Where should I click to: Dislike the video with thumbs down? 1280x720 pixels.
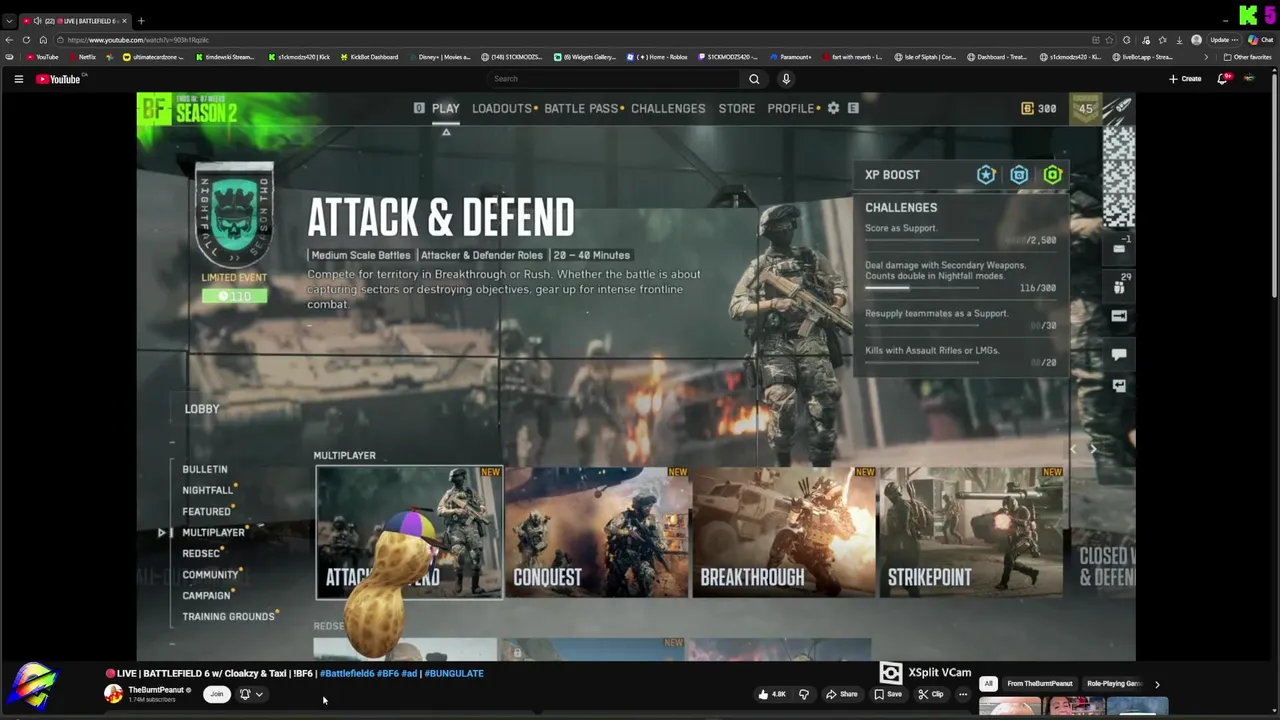(x=803, y=694)
